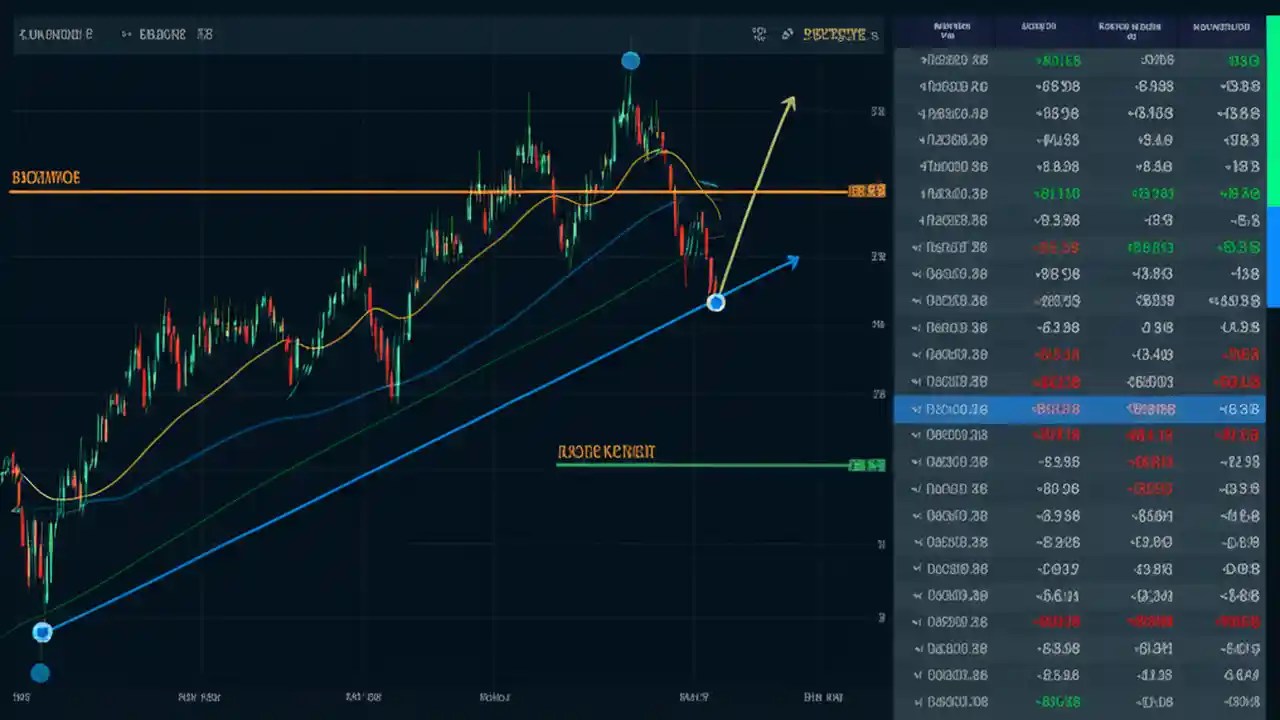Click the green change value in the top watchlist row
The height and width of the screenshot is (720, 1280).
1057,60
